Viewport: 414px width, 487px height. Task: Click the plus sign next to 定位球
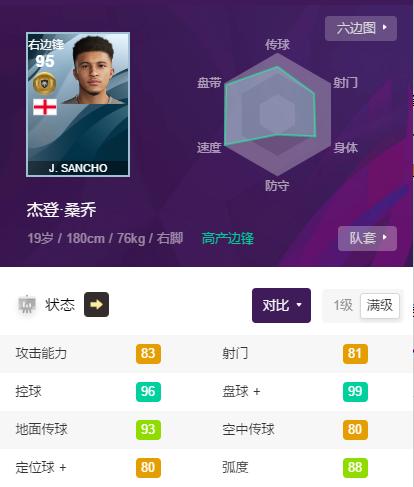click(63, 468)
